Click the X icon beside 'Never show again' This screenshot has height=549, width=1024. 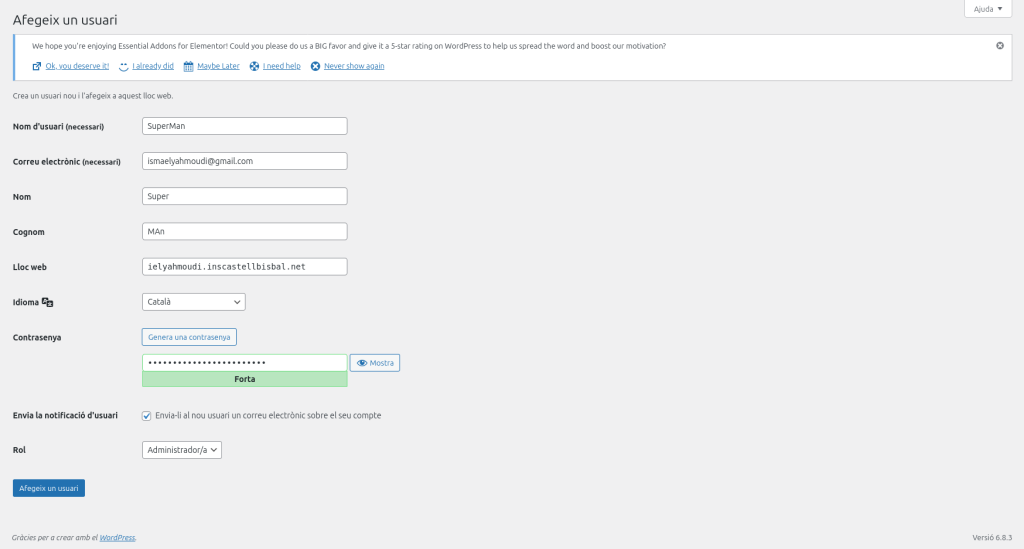click(x=316, y=66)
